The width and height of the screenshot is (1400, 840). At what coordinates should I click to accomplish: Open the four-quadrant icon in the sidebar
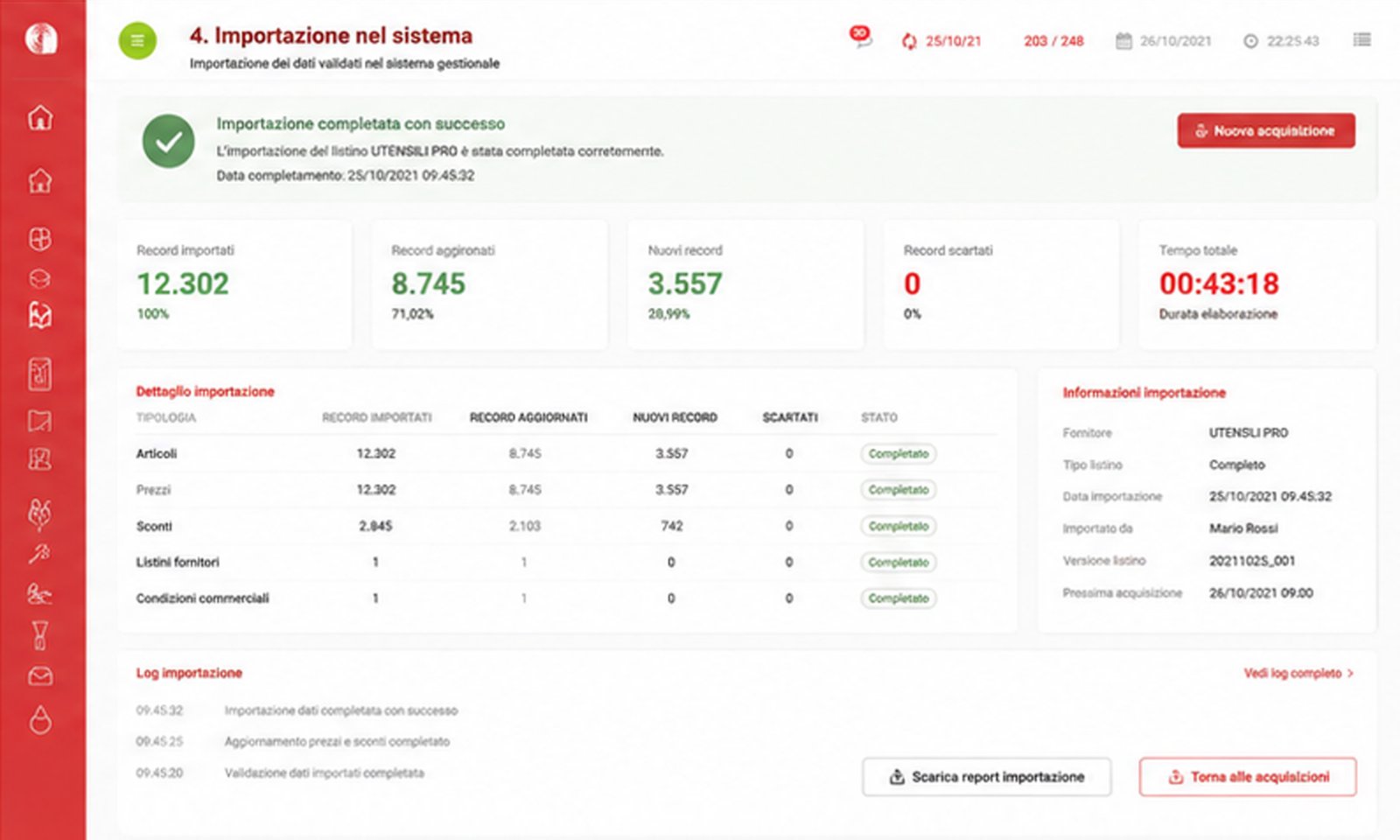click(x=40, y=239)
